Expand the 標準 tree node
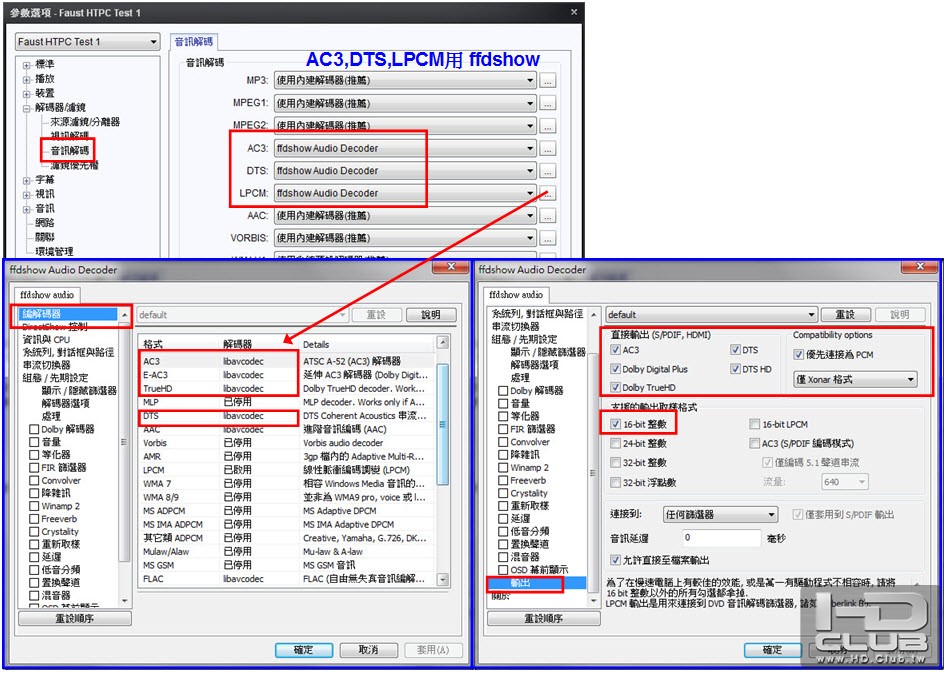Screen dimensions: 947x674 (x=27, y=65)
